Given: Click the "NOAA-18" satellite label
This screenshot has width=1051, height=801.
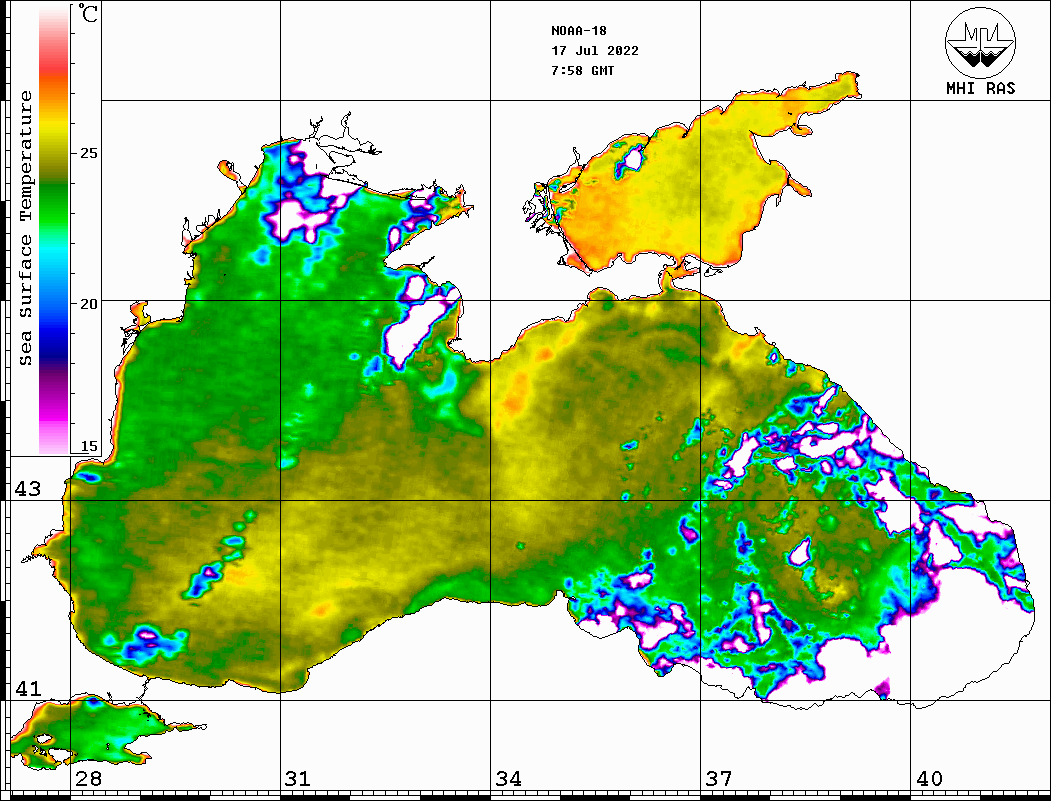Looking at the screenshot, I should click(578, 31).
